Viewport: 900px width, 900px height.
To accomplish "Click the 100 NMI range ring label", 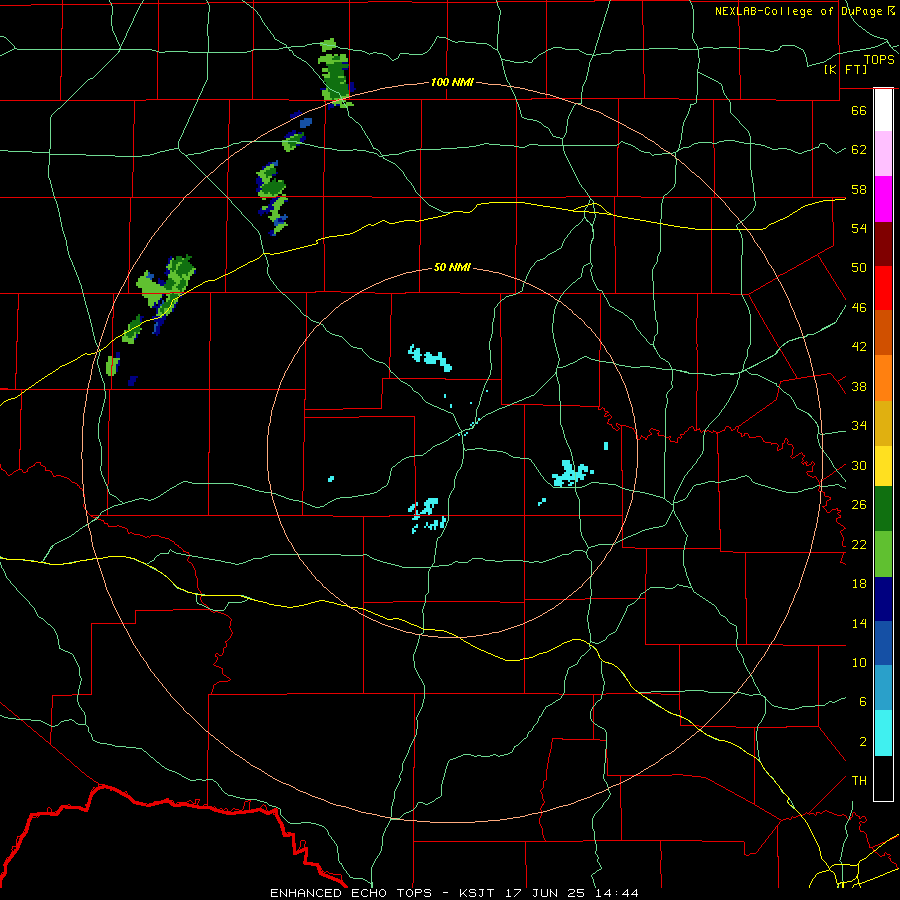I will click(x=452, y=82).
